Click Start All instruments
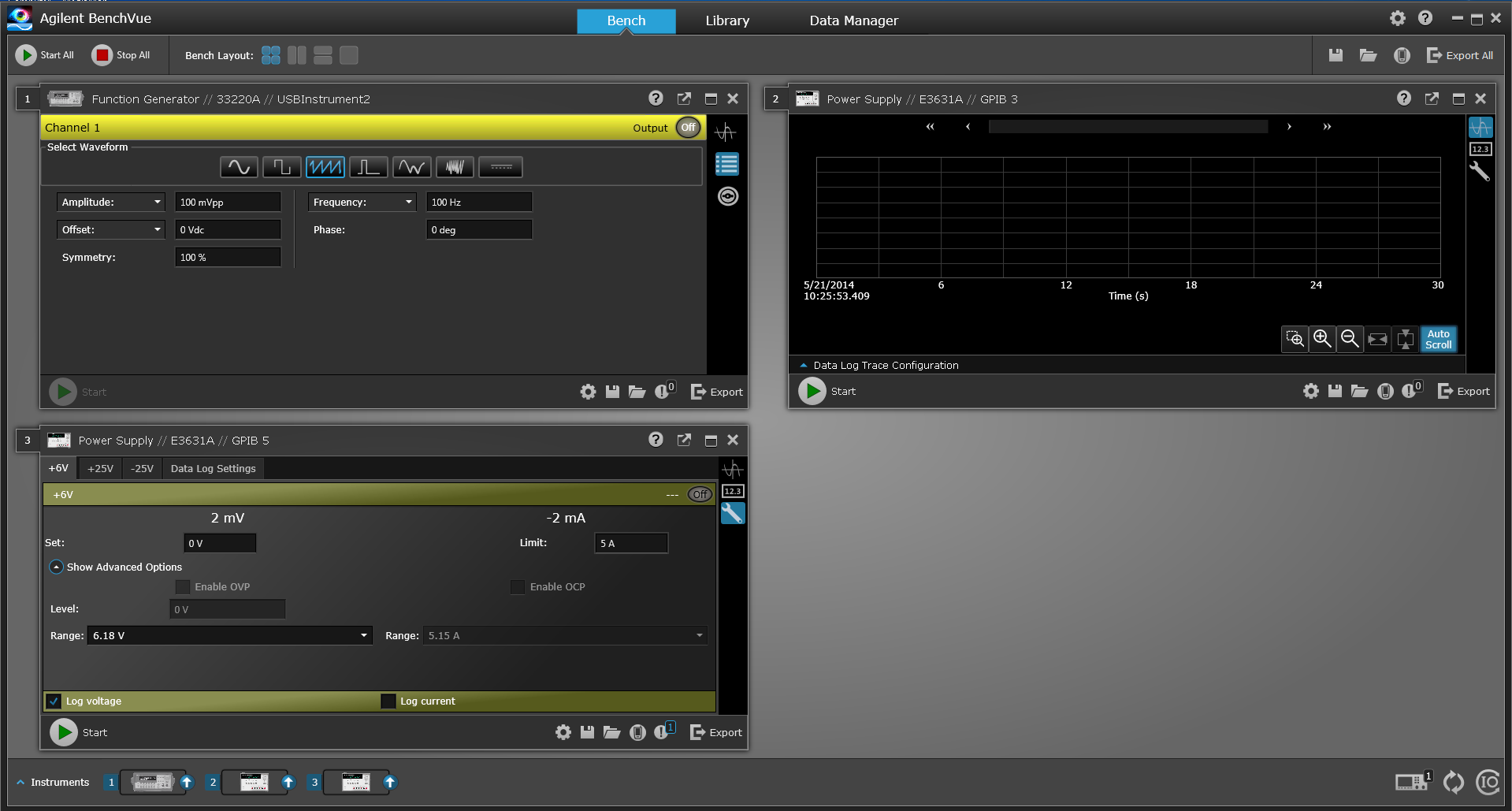The image size is (1512, 811). 45,55
